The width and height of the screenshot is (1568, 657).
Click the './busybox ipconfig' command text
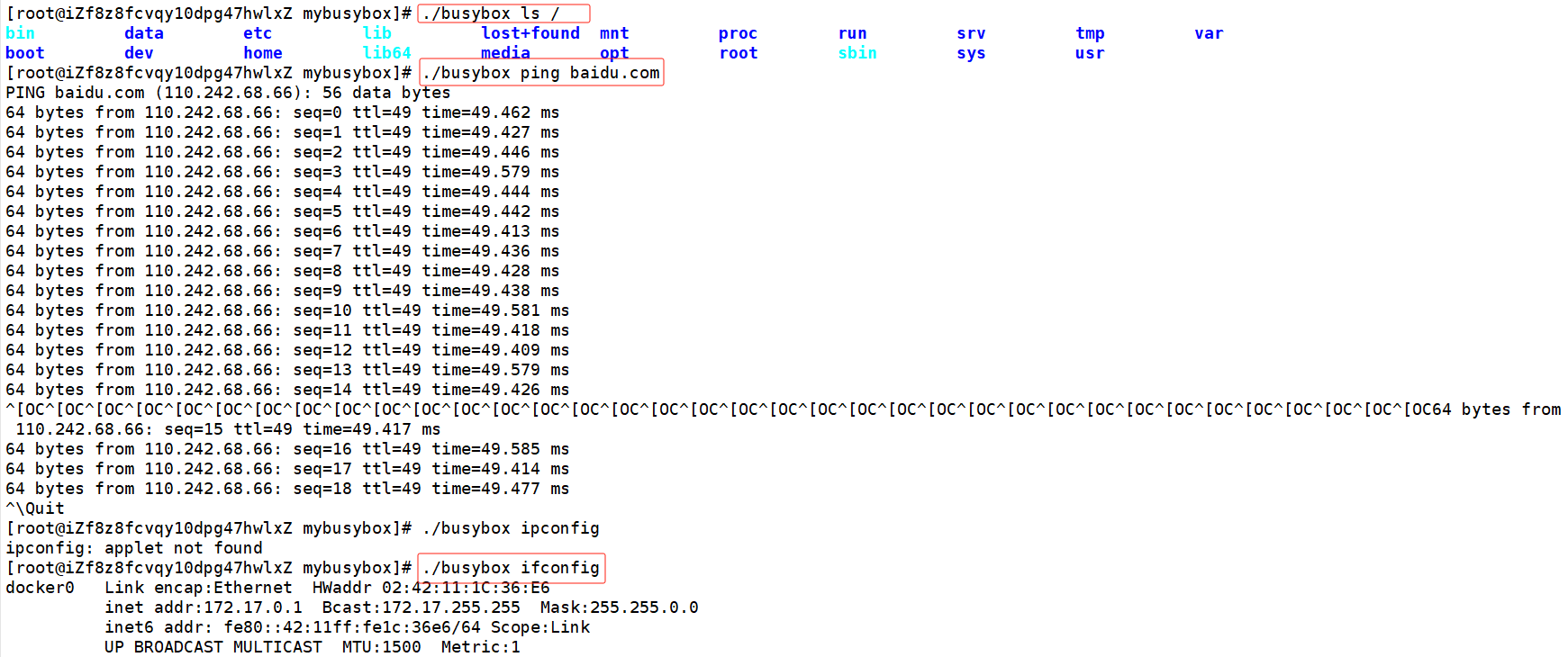(511, 528)
